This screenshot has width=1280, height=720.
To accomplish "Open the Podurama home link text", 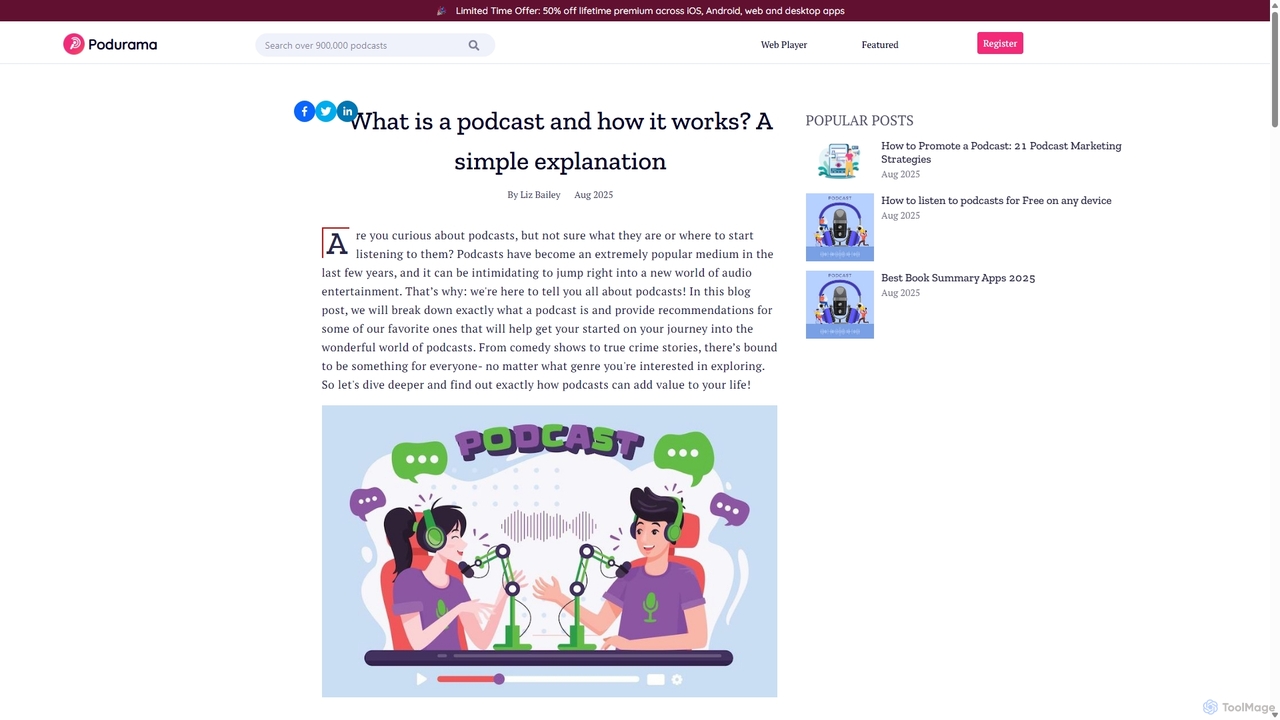I will point(122,44).
